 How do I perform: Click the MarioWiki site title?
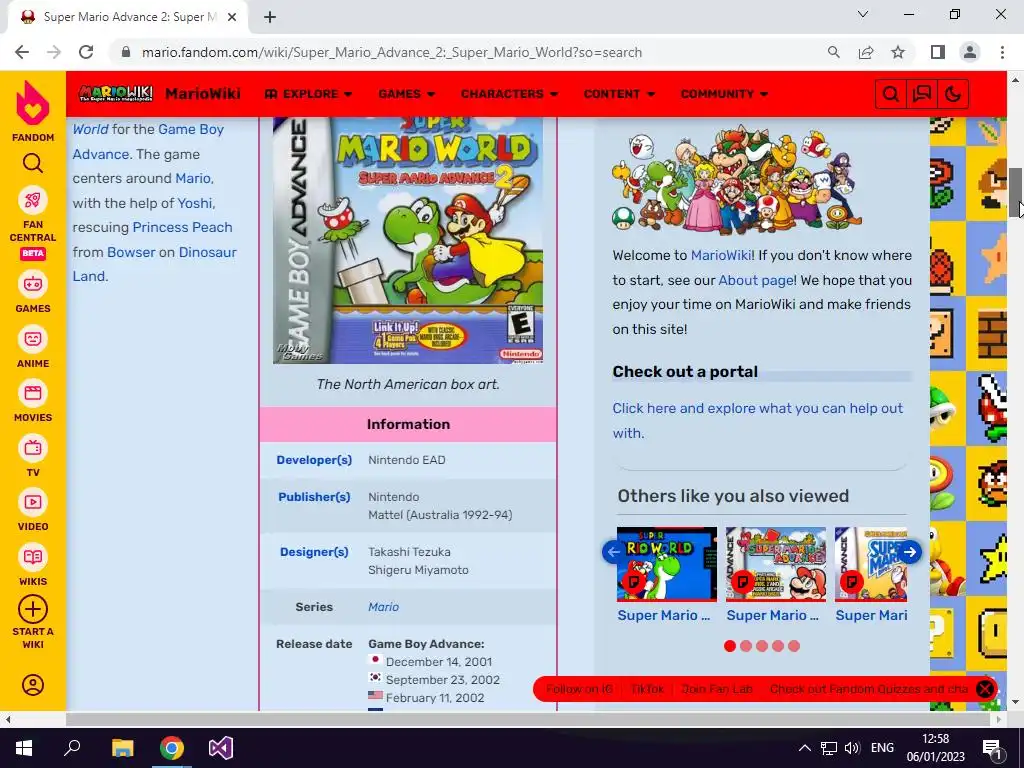(x=202, y=94)
